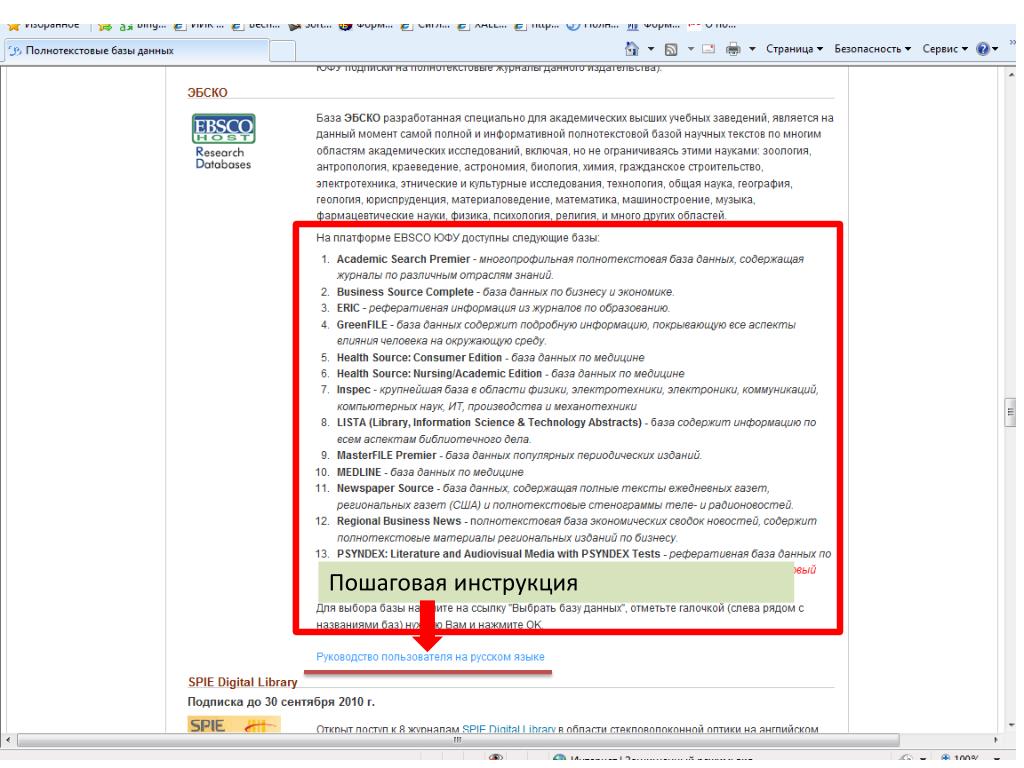Select the Полнотекстовые базы данных tab
The height and width of the screenshot is (768, 1024).
[x=136, y=51]
